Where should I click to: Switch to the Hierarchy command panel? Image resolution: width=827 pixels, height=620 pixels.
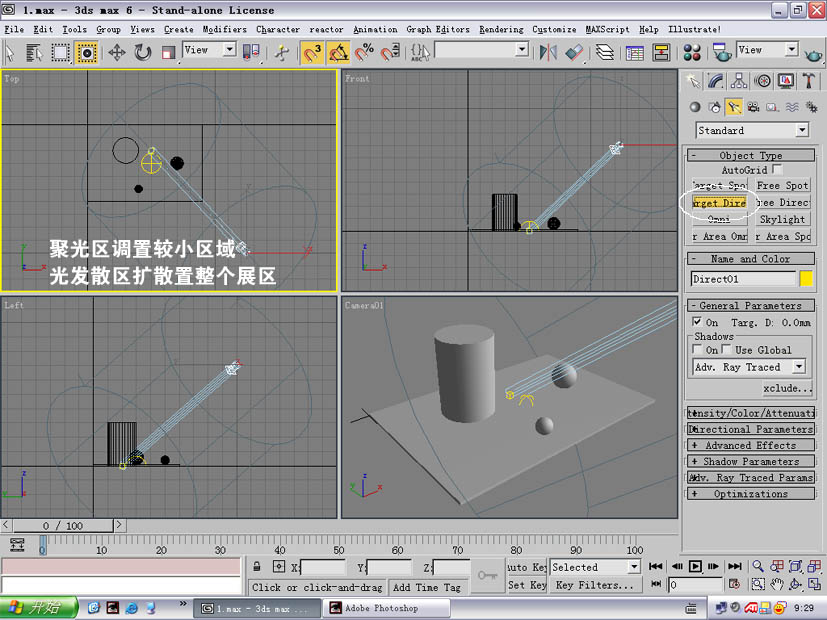739,81
